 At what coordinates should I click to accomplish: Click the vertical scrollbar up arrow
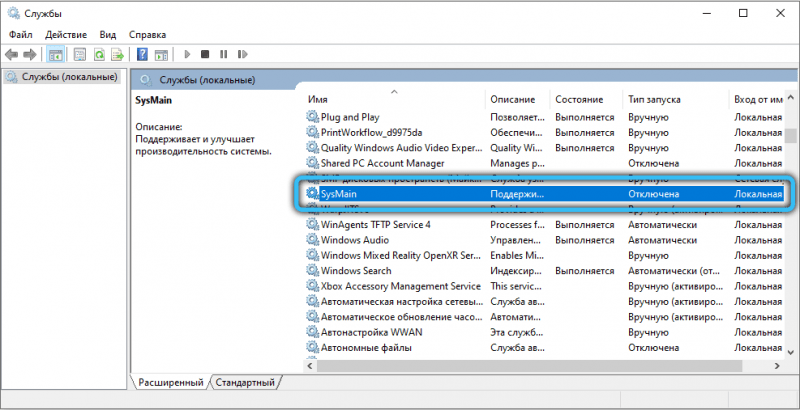point(790,97)
